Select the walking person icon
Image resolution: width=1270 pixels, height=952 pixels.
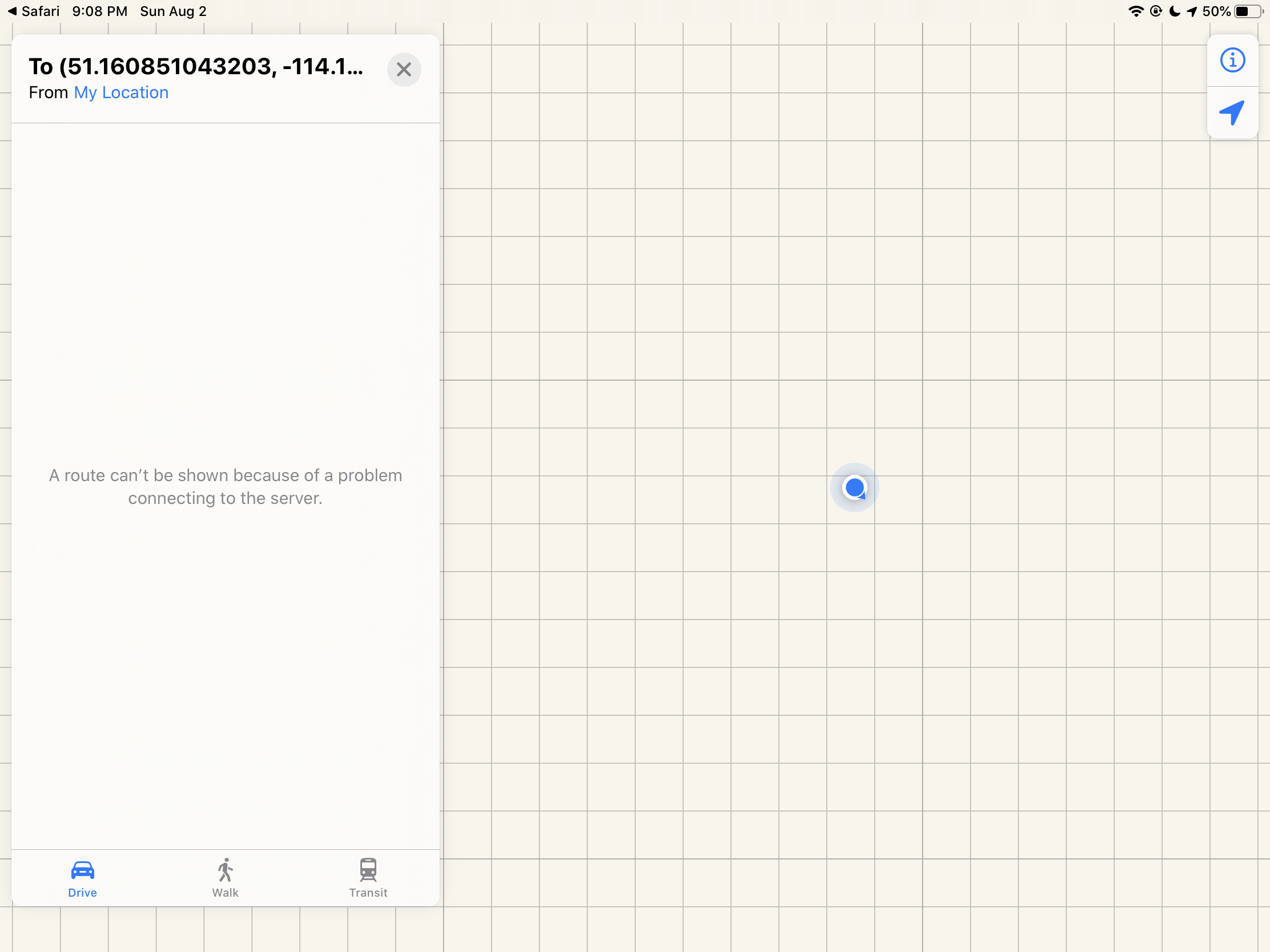pos(225,870)
